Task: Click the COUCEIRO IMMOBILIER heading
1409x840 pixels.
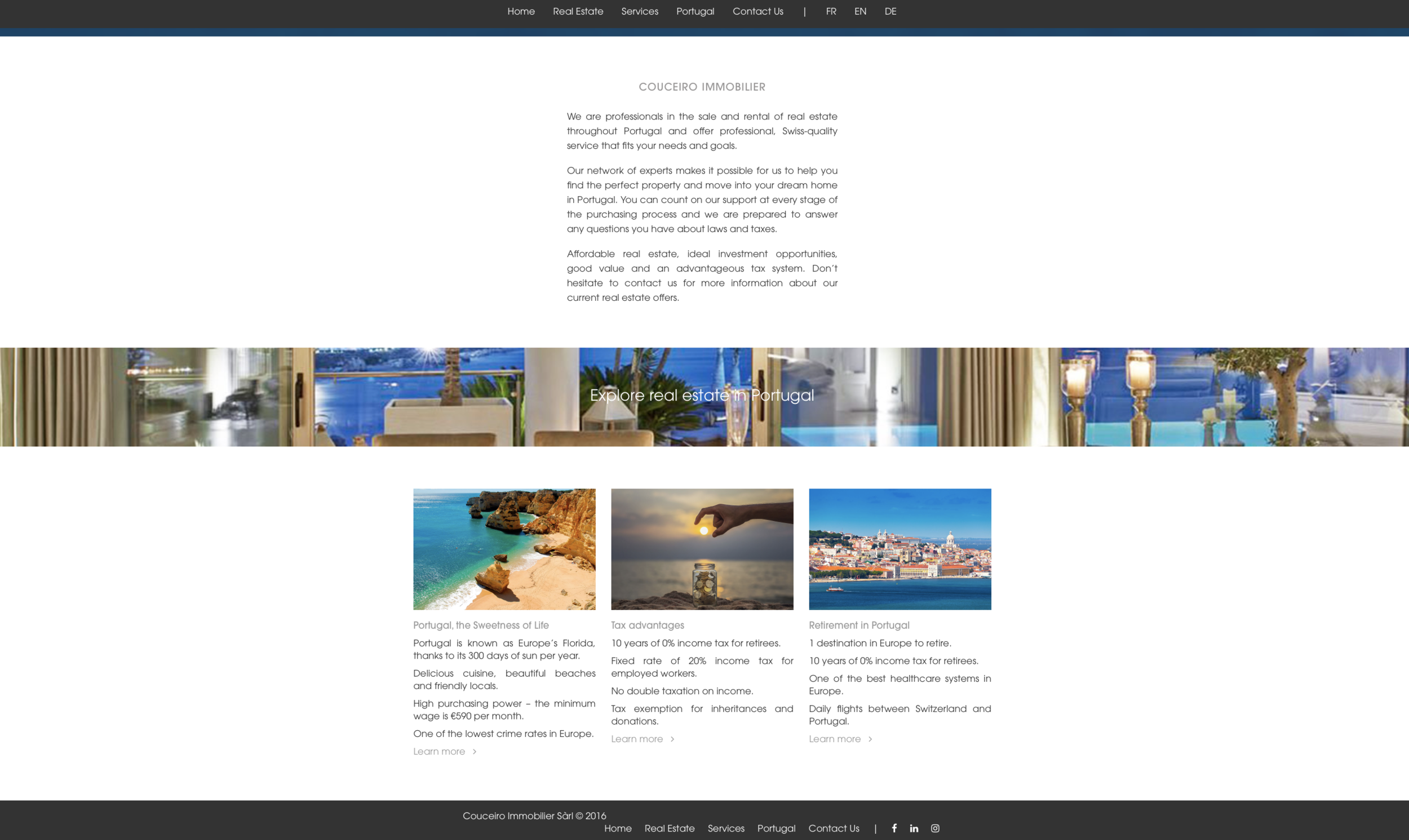Action: click(x=702, y=87)
